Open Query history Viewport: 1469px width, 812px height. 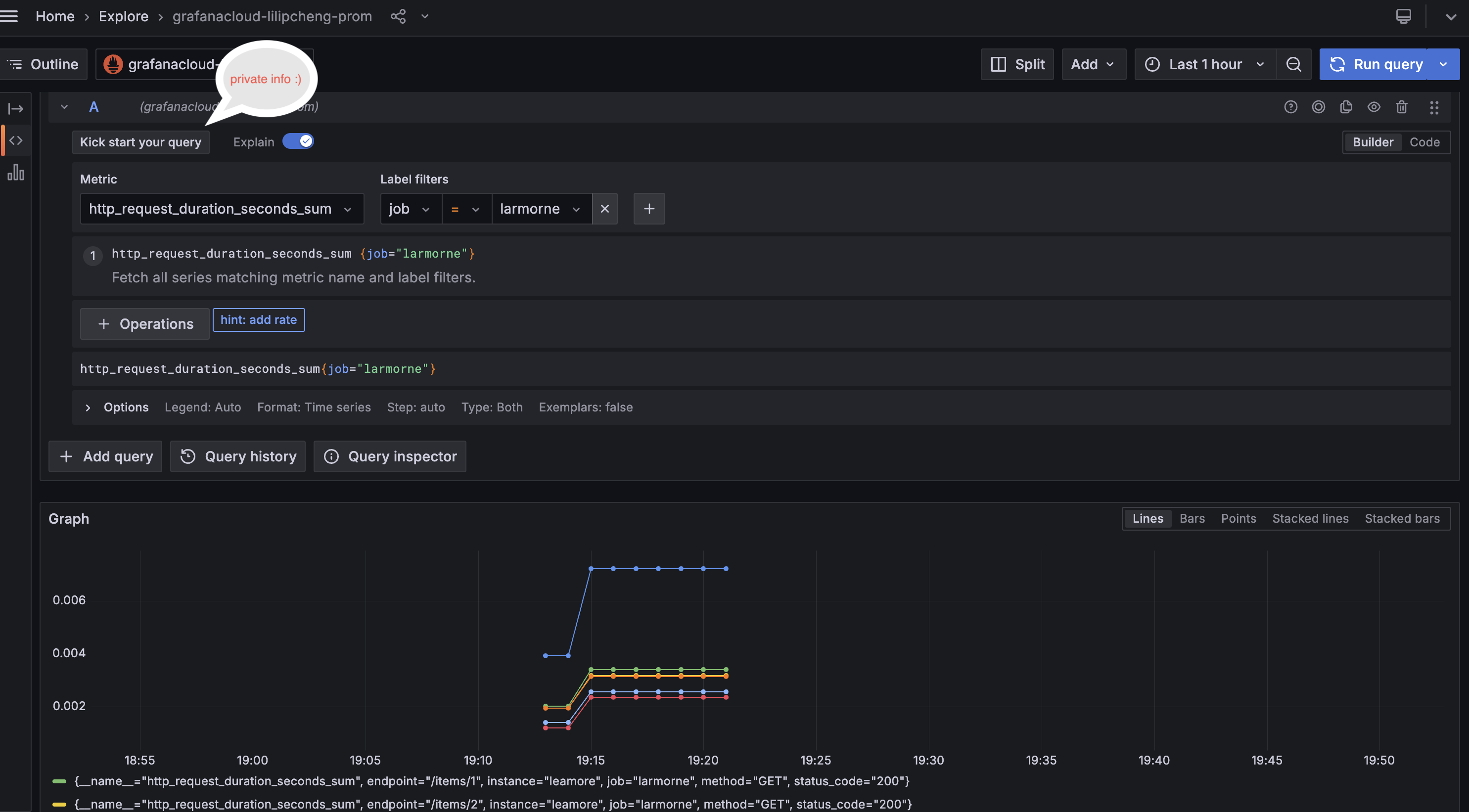pos(238,456)
